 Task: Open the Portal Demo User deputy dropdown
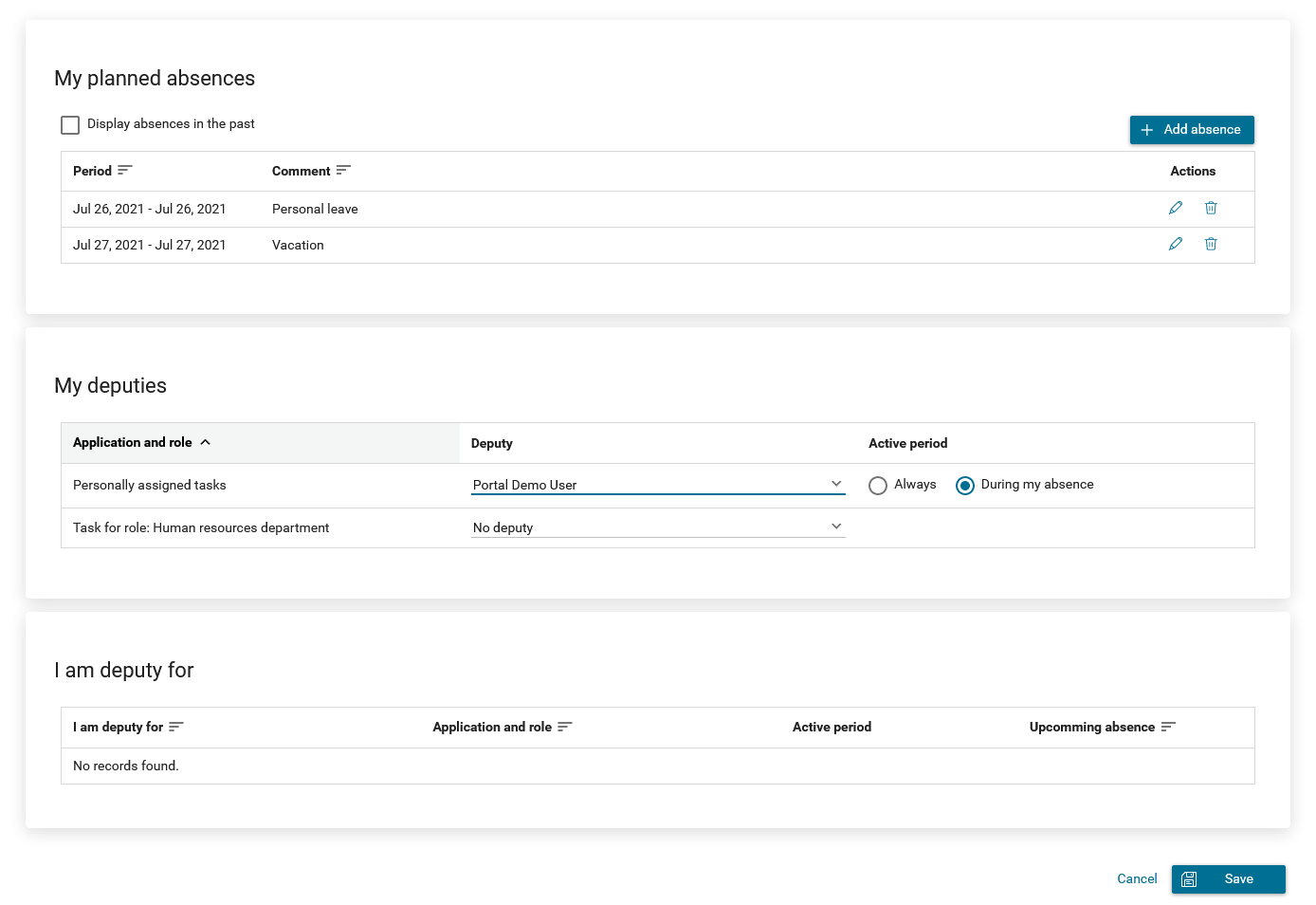pos(658,484)
